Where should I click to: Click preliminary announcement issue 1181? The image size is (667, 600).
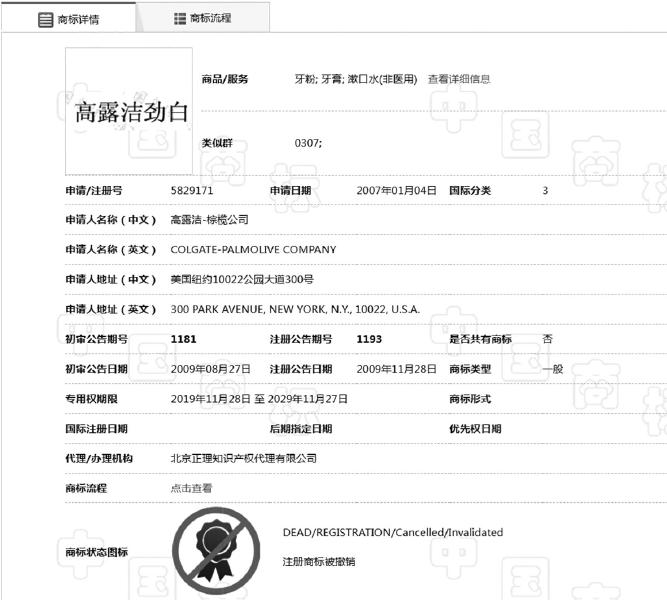183,339
